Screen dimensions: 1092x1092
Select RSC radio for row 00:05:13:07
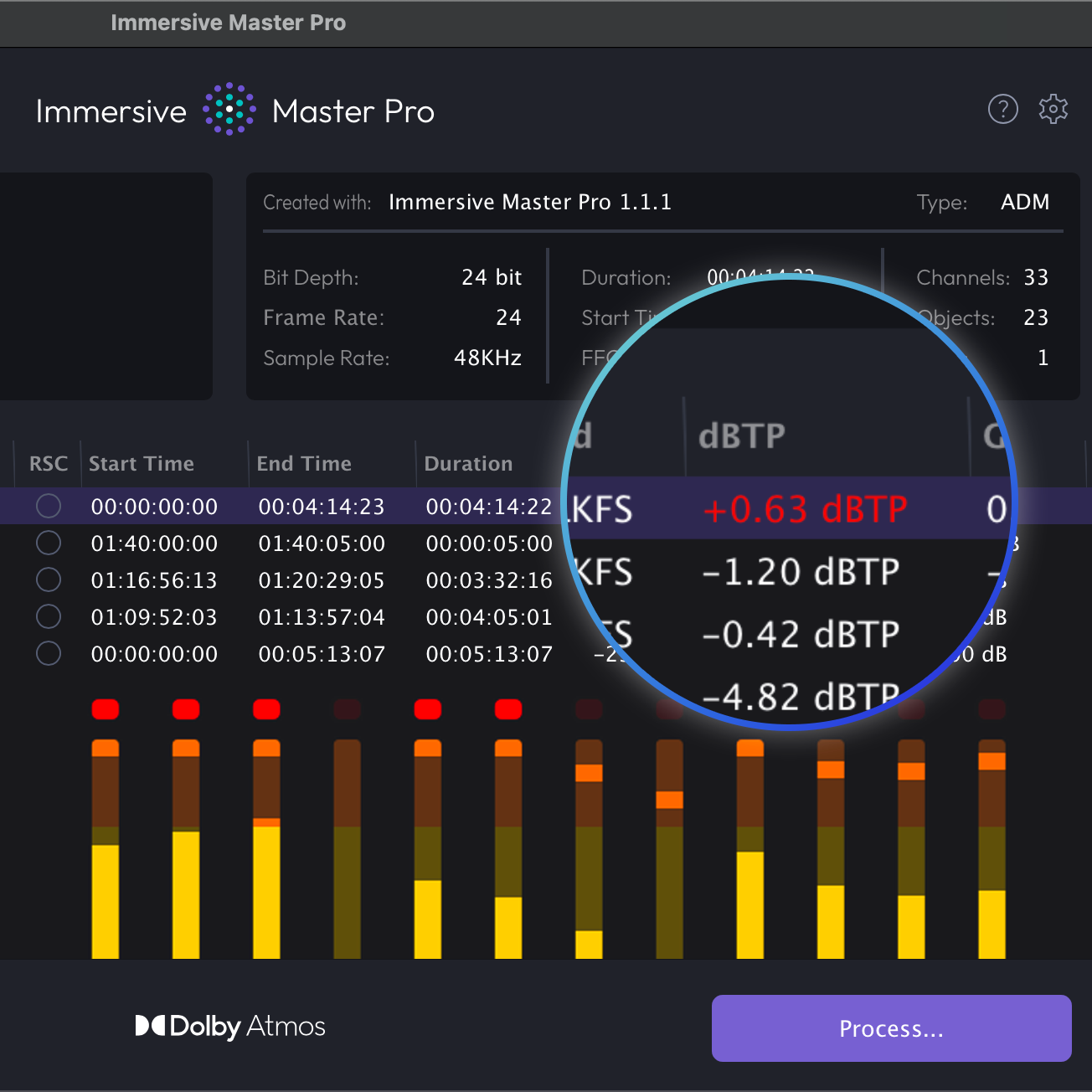(49, 653)
